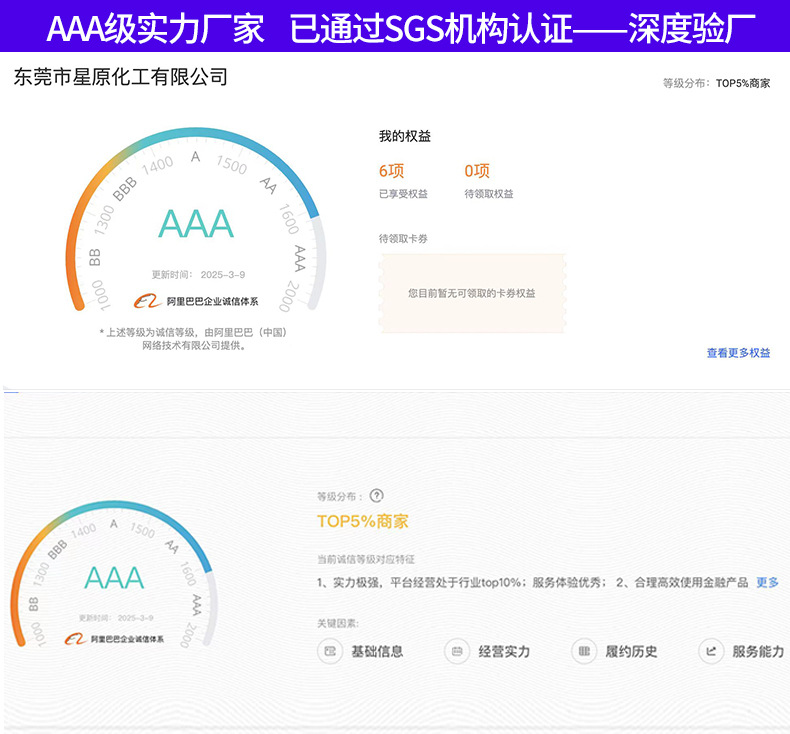Click 更新时间 2025-3-9 in upper gauge

click(199, 275)
